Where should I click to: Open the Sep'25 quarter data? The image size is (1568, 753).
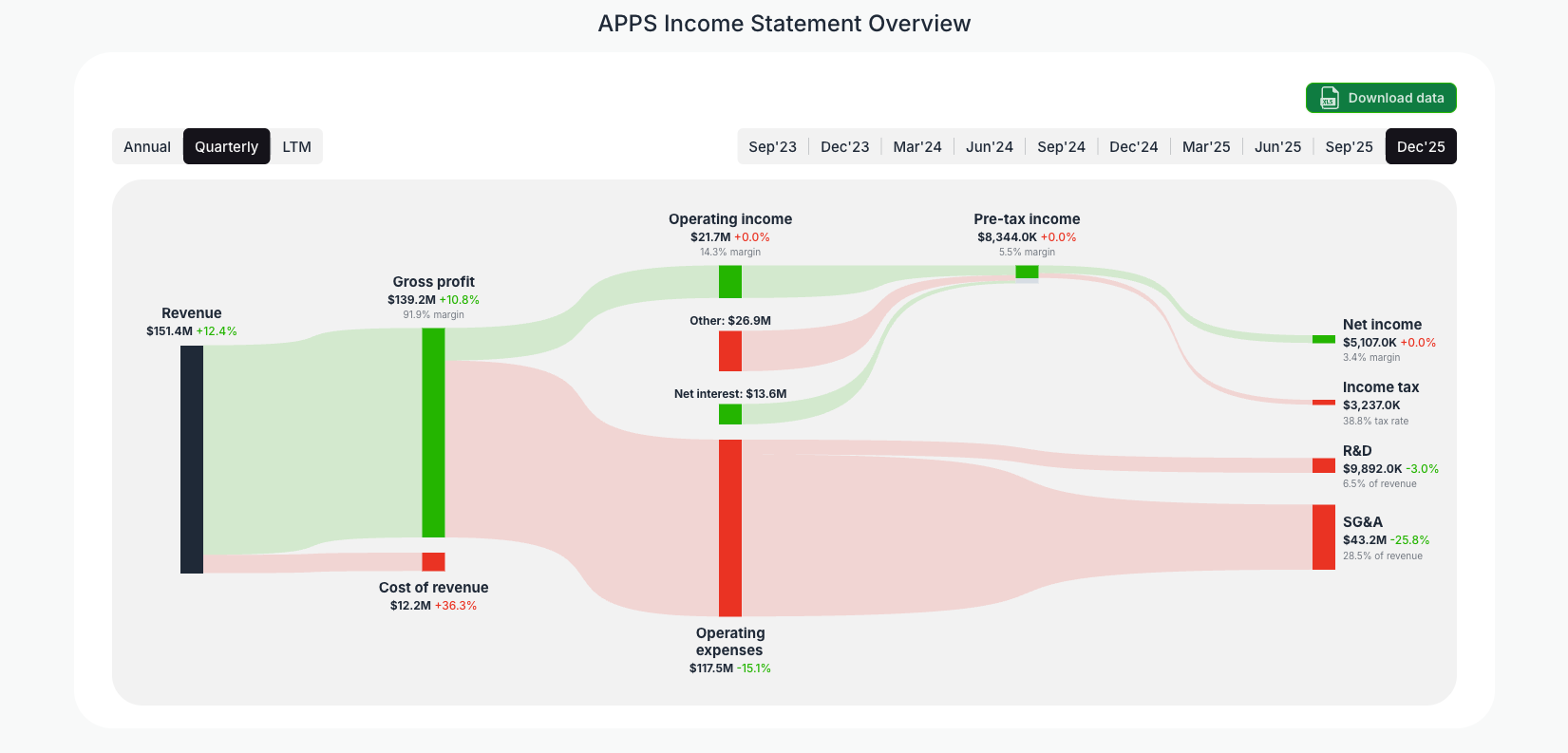(x=1349, y=146)
